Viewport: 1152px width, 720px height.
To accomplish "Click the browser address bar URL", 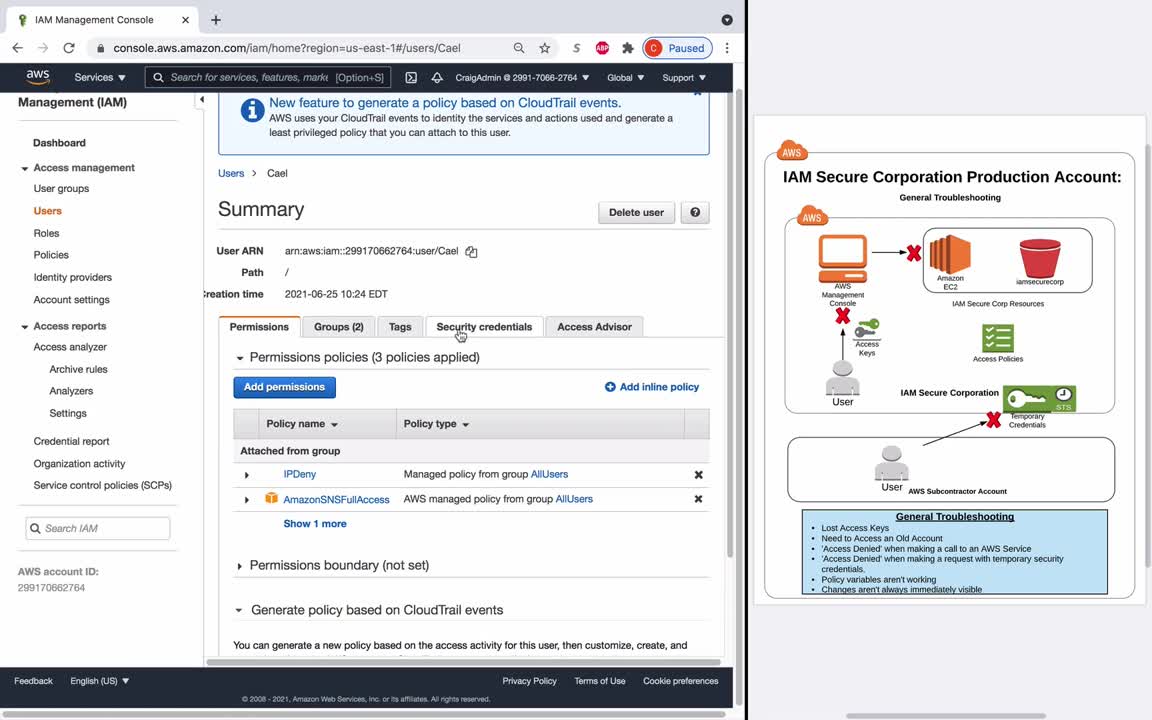I will [x=287, y=48].
